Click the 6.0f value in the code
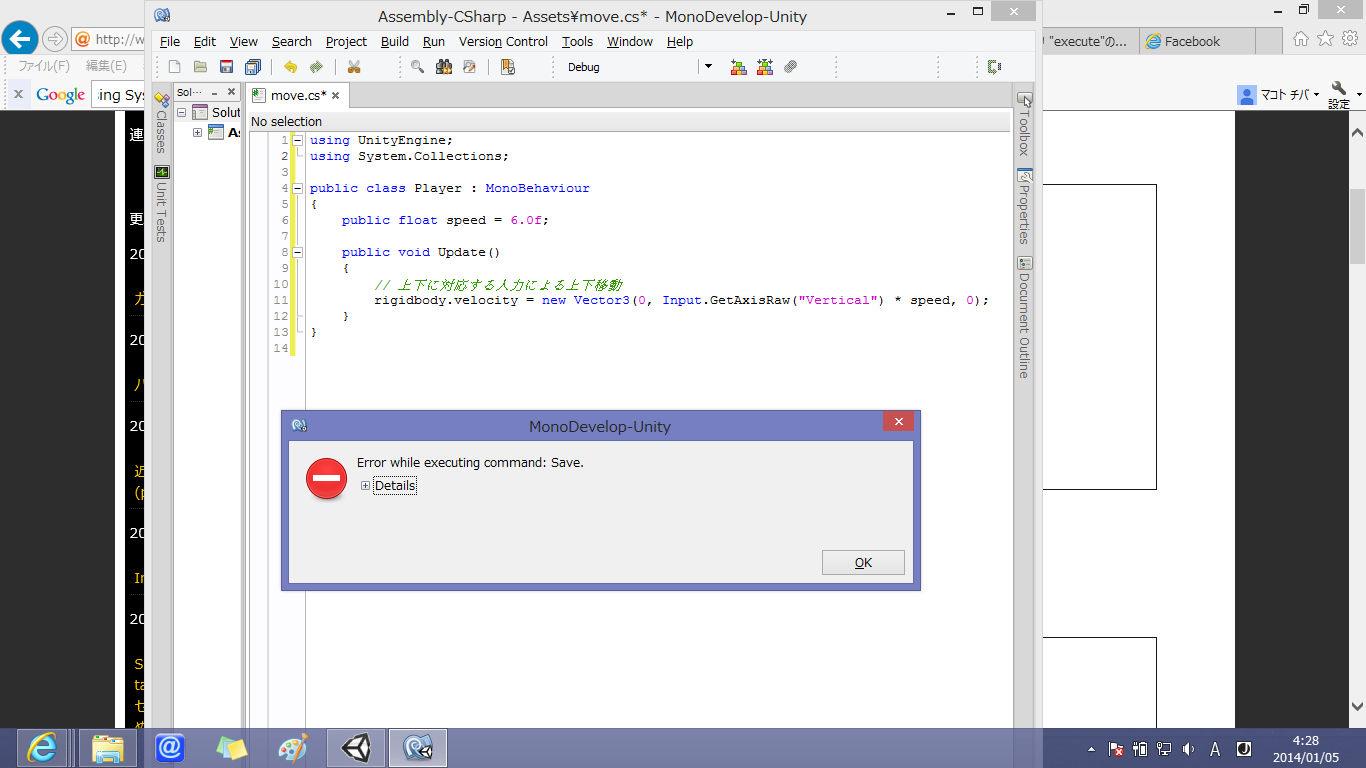This screenshot has height=768, width=1366. tap(526, 220)
